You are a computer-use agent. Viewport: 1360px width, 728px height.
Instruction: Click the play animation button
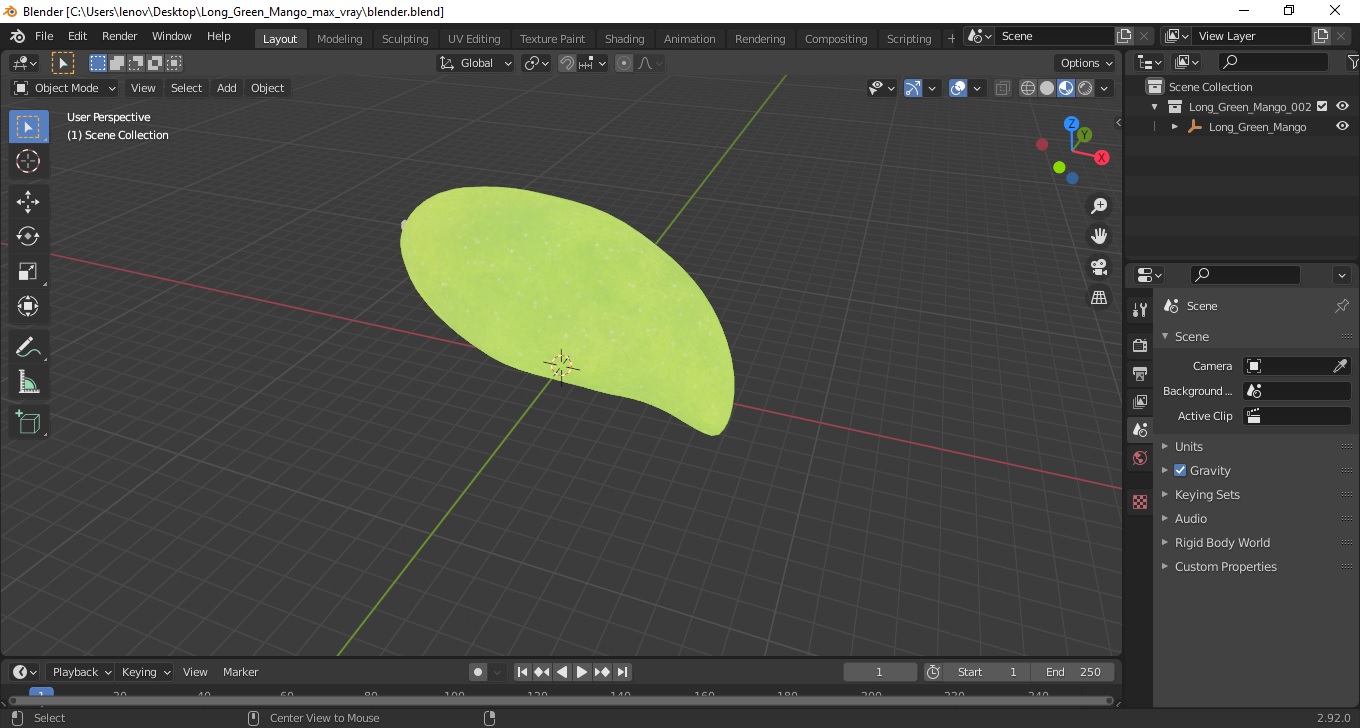[582, 672]
